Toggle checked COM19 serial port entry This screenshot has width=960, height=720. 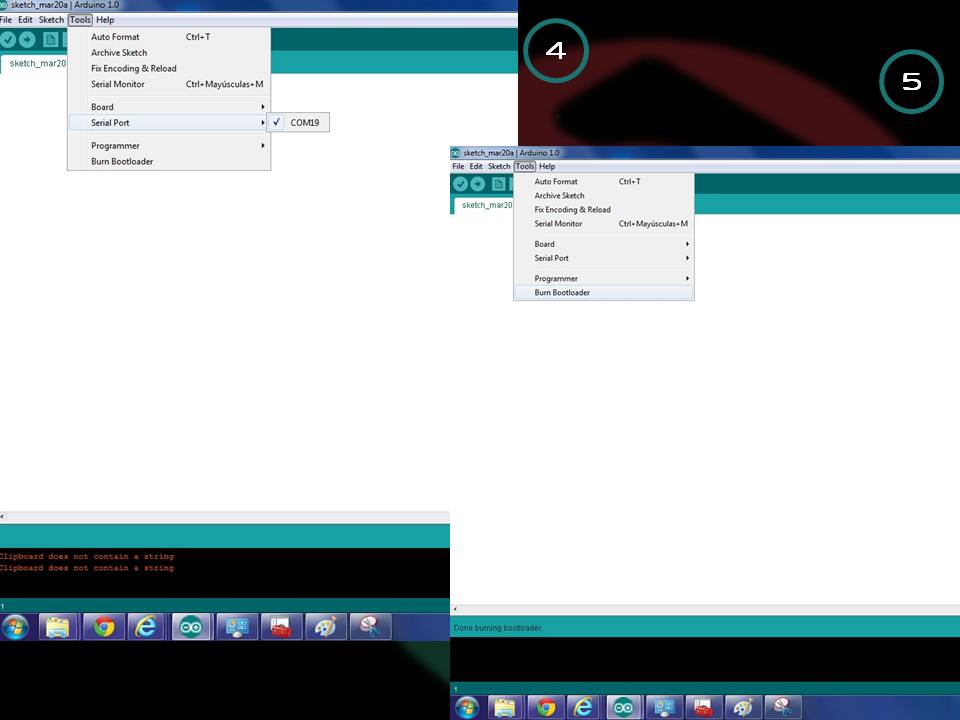[298, 122]
